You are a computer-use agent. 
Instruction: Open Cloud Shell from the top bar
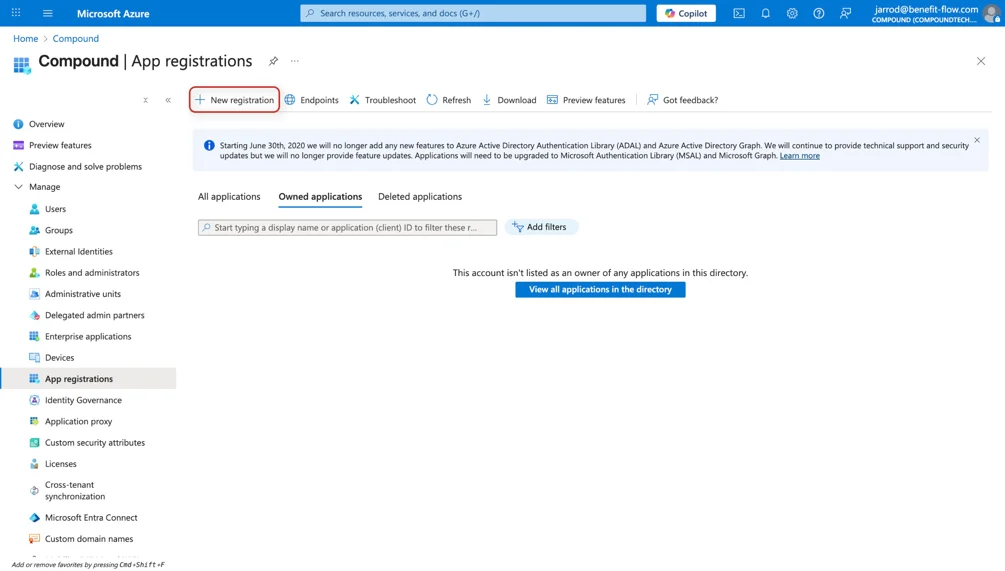(x=739, y=13)
